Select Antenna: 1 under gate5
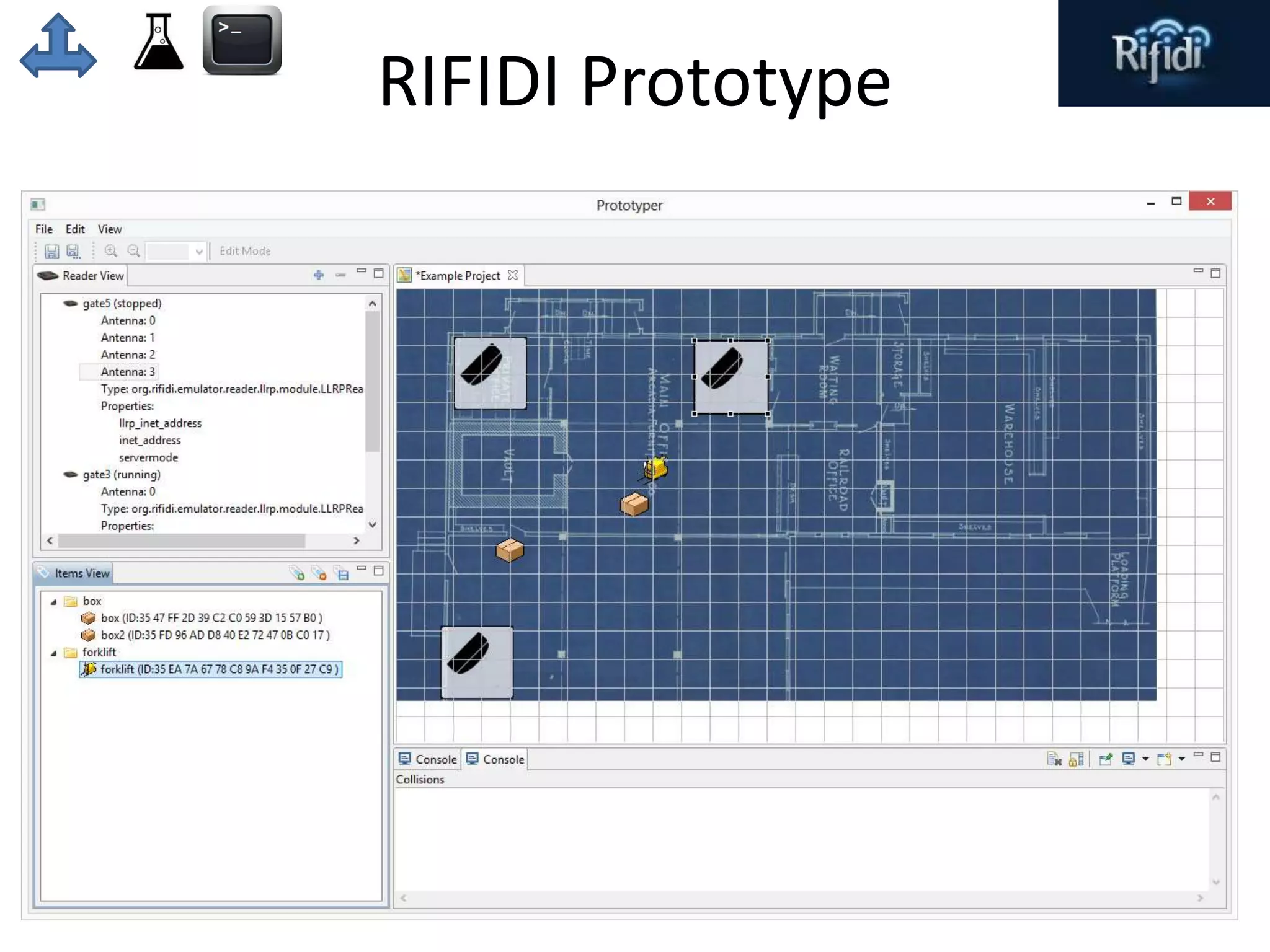The width and height of the screenshot is (1270, 952). tap(128, 337)
